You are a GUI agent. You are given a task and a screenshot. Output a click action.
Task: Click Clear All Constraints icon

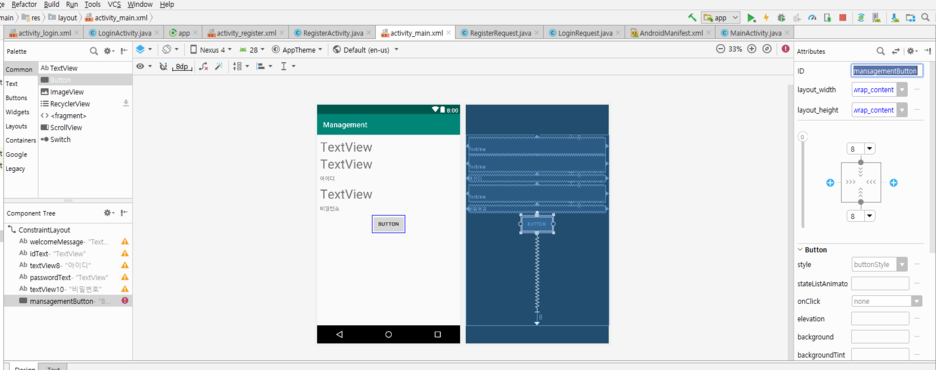(204, 66)
